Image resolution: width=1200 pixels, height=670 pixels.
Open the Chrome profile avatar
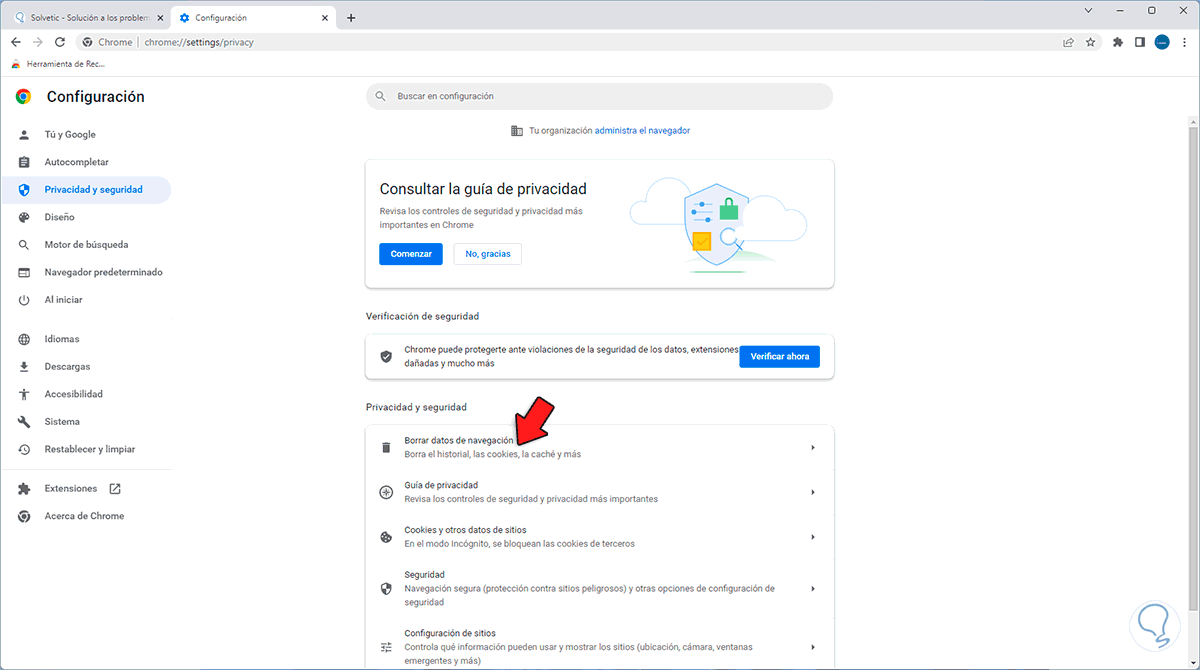pyautogui.click(x=1162, y=42)
